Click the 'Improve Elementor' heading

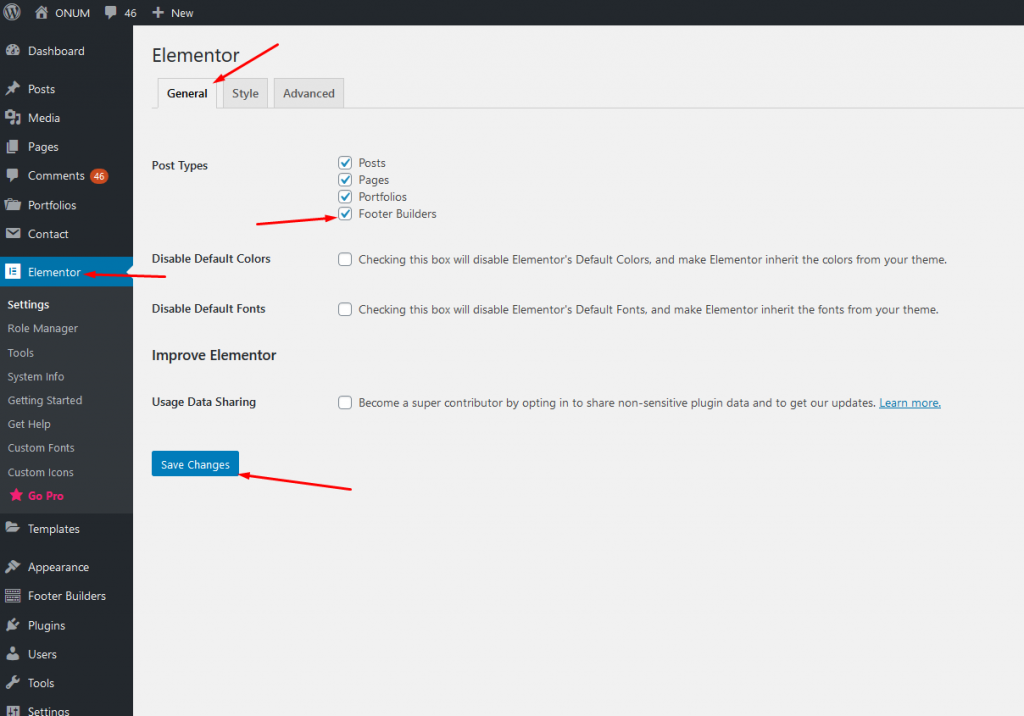[214, 355]
